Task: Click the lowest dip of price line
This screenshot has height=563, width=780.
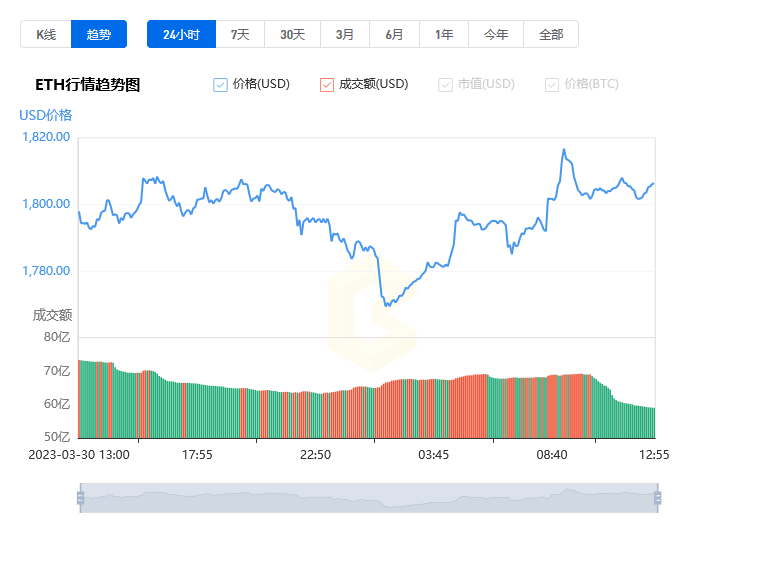Action: pyautogui.click(x=387, y=305)
